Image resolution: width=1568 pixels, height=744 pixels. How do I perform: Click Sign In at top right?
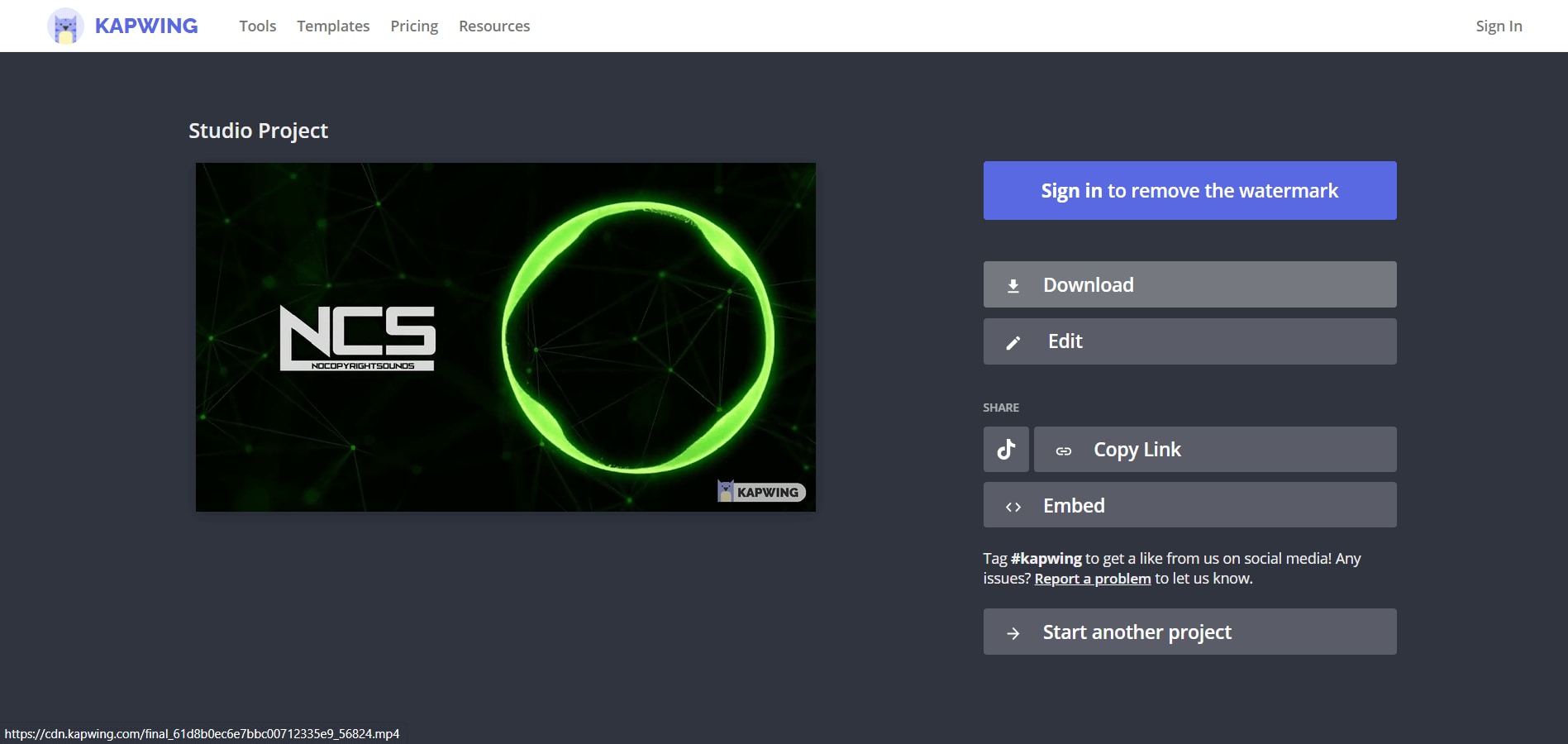click(x=1499, y=26)
